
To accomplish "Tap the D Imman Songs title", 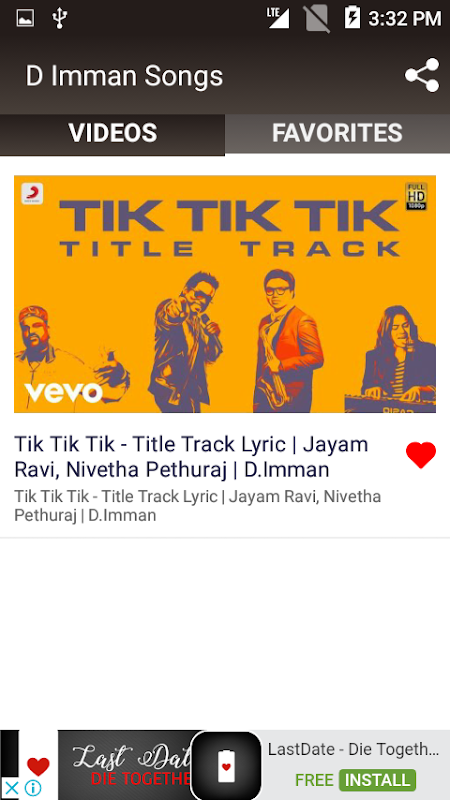I will click(x=124, y=76).
